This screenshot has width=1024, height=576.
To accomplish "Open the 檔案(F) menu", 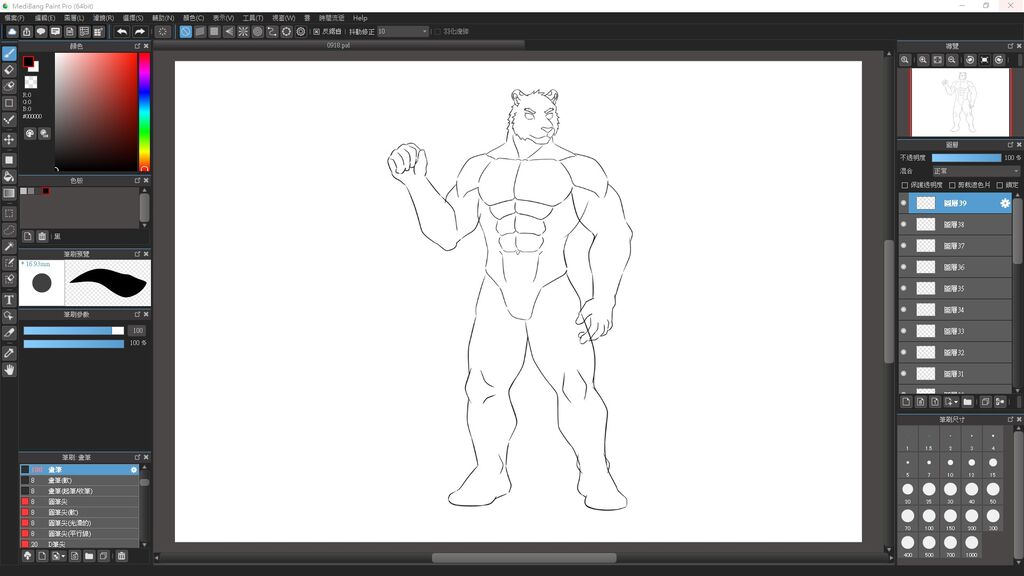I will (16, 18).
